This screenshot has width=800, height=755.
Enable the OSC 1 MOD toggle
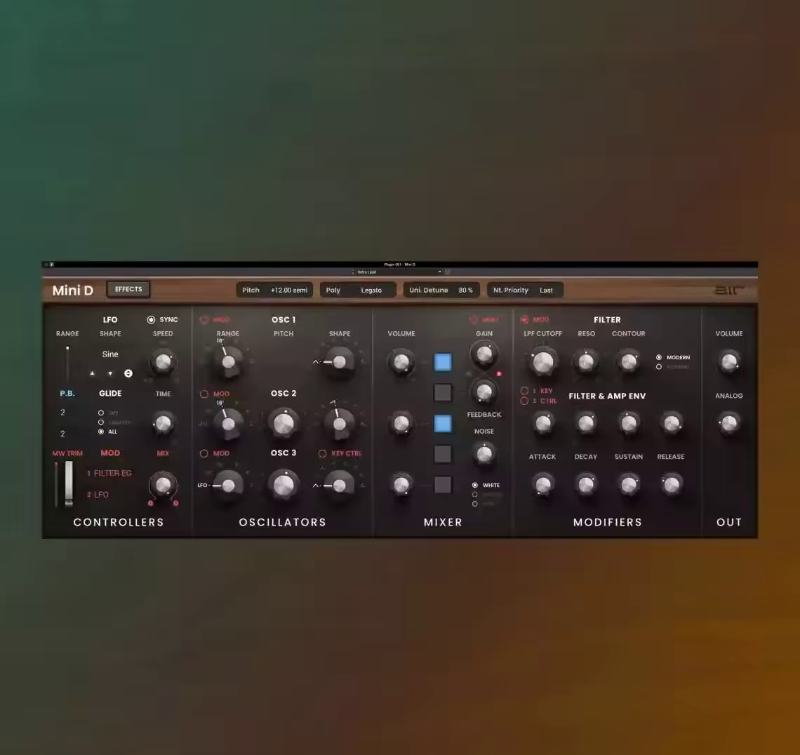click(x=204, y=320)
